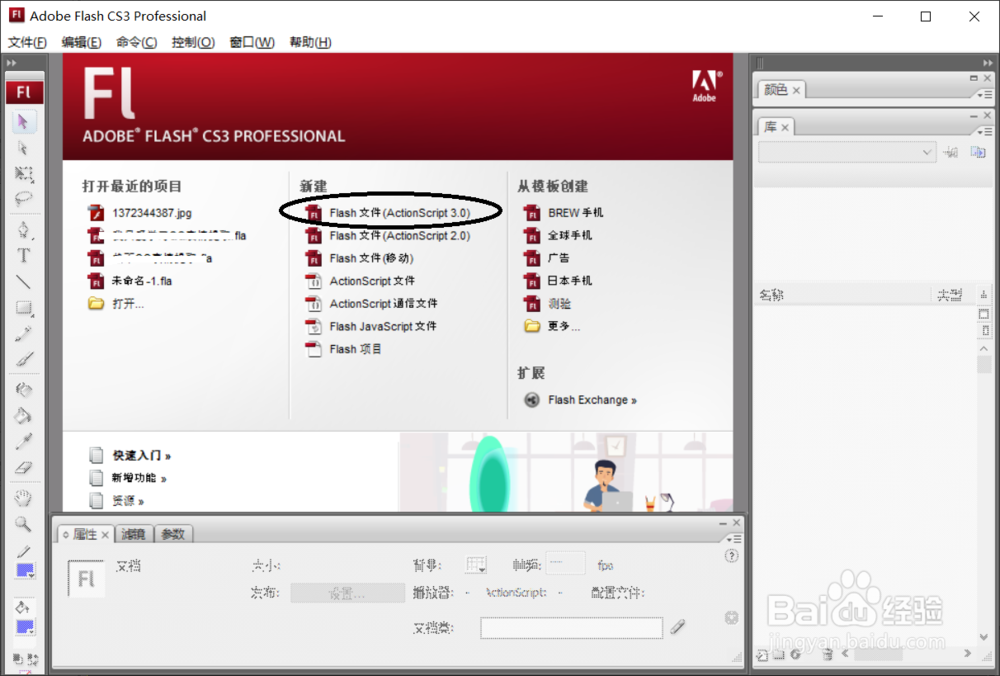
Task: Open the 编辑(E) menu
Action: pyautogui.click(x=81, y=42)
